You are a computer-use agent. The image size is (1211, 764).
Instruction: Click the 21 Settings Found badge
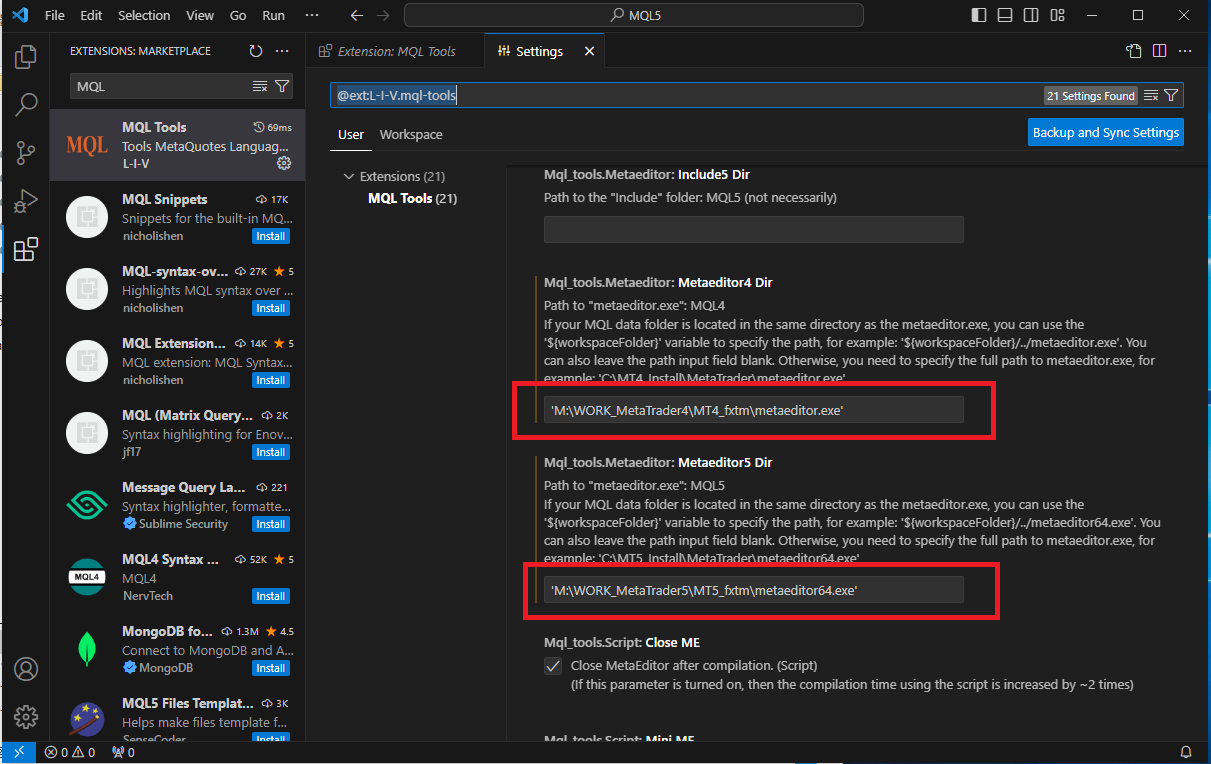click(1091, 96)
